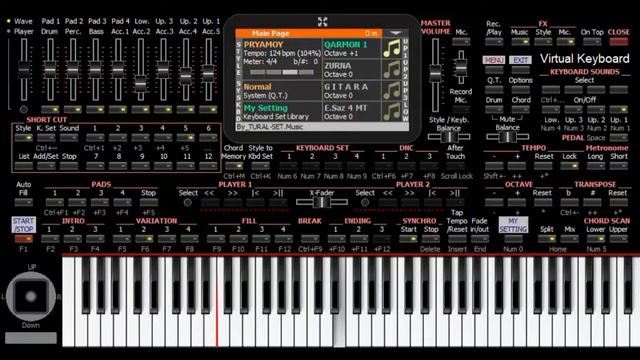Select the ZURNA sound note icon
The width and height of the screenshot is (640, 360).
coord(391,70)
